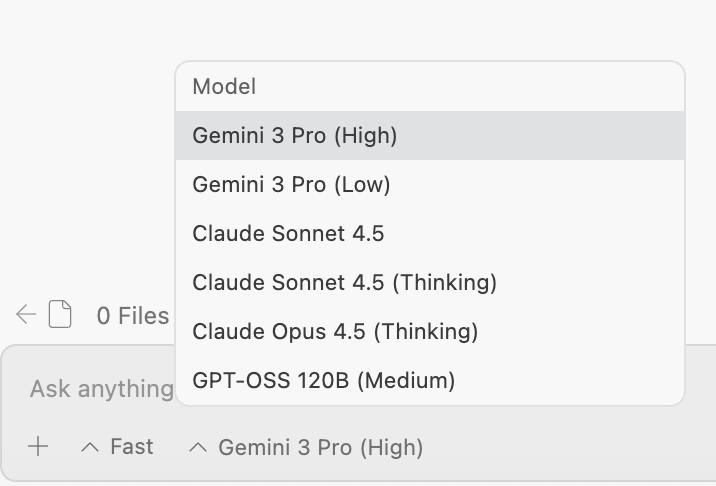Go back using the left arrow icon
The width and height of the screenshot is (716, 486).
coord(26,315)
